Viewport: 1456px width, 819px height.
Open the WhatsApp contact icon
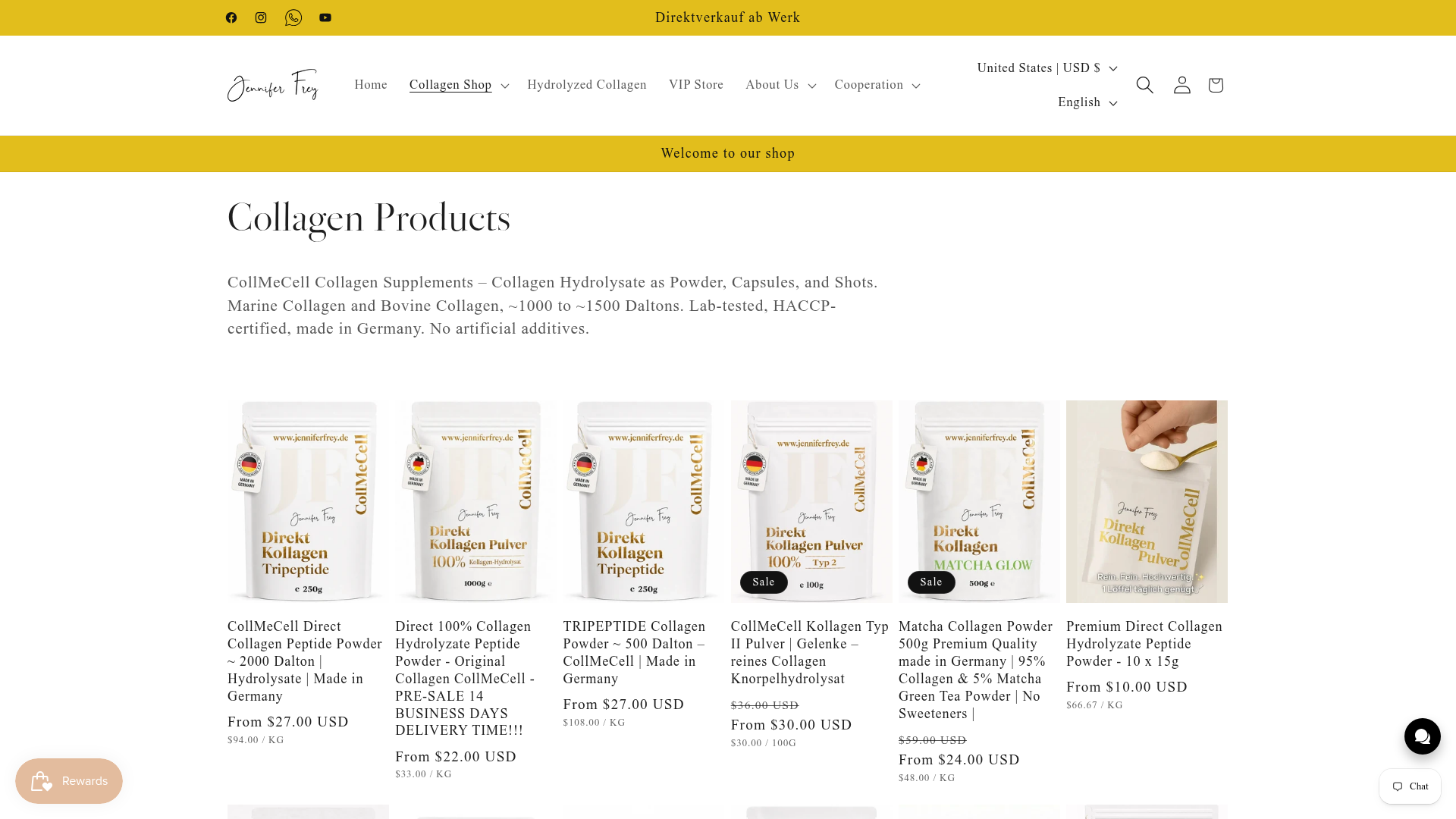point(293,17)
